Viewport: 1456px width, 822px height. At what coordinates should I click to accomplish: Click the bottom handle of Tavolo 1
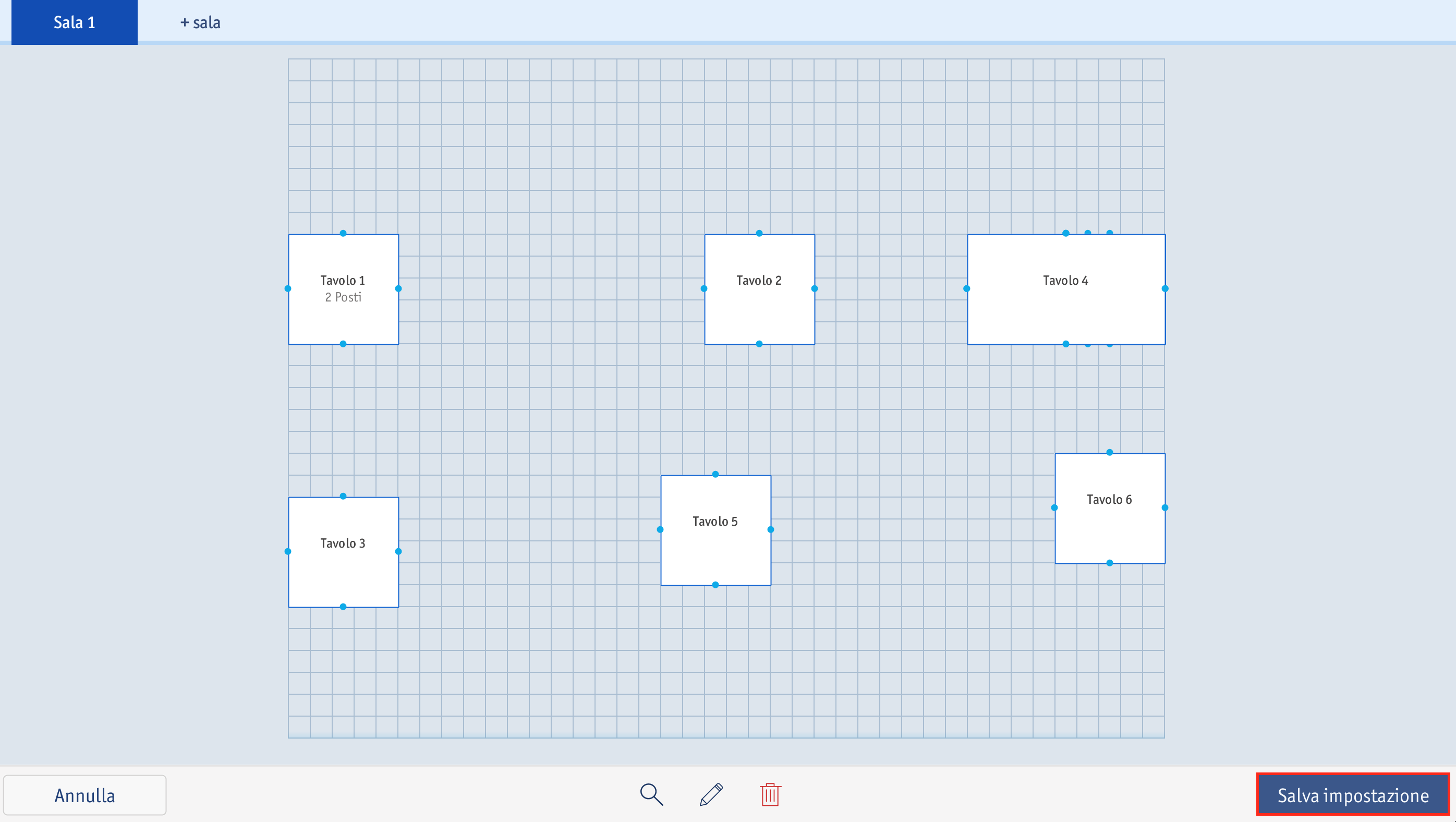pos(343,344)
